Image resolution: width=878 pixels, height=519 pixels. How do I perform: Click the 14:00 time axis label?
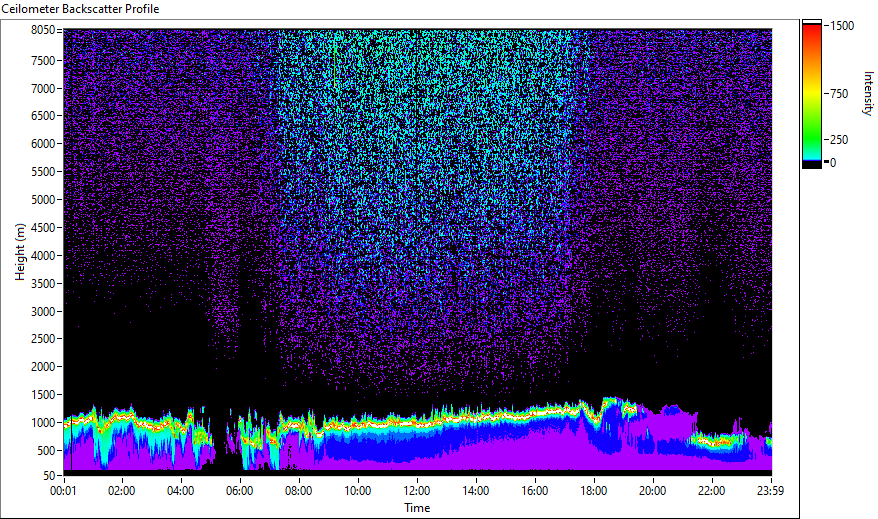pos(476,491)
